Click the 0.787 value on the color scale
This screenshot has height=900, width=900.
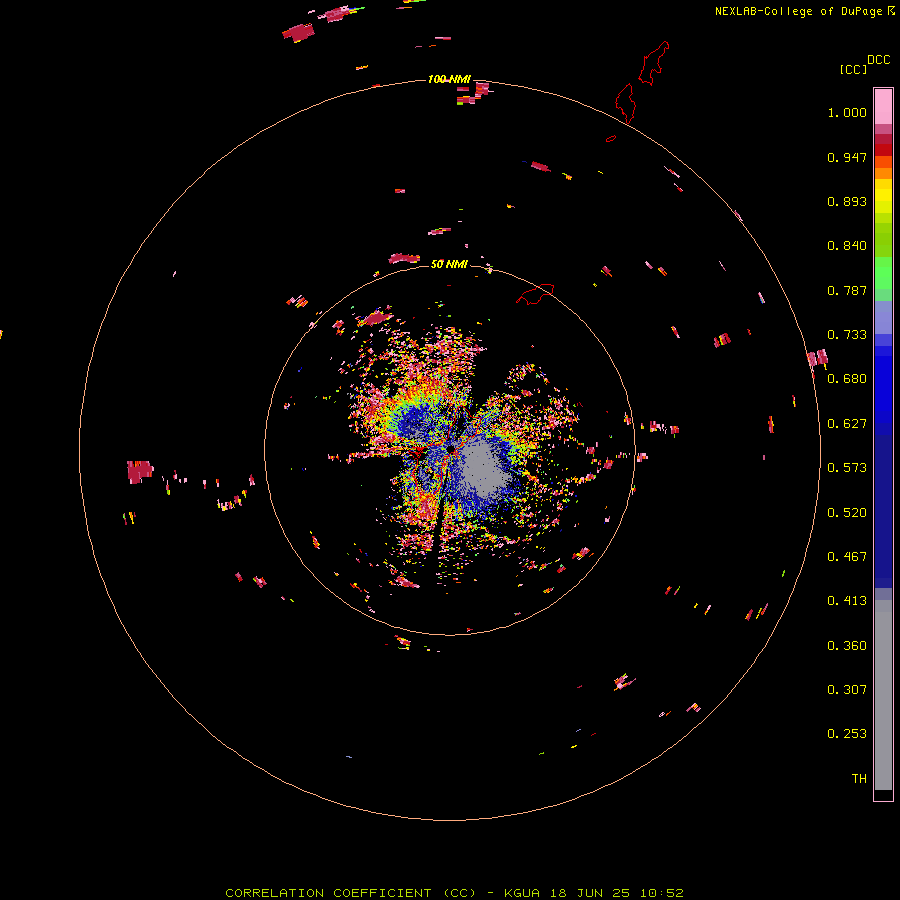(x=847, y=290)
